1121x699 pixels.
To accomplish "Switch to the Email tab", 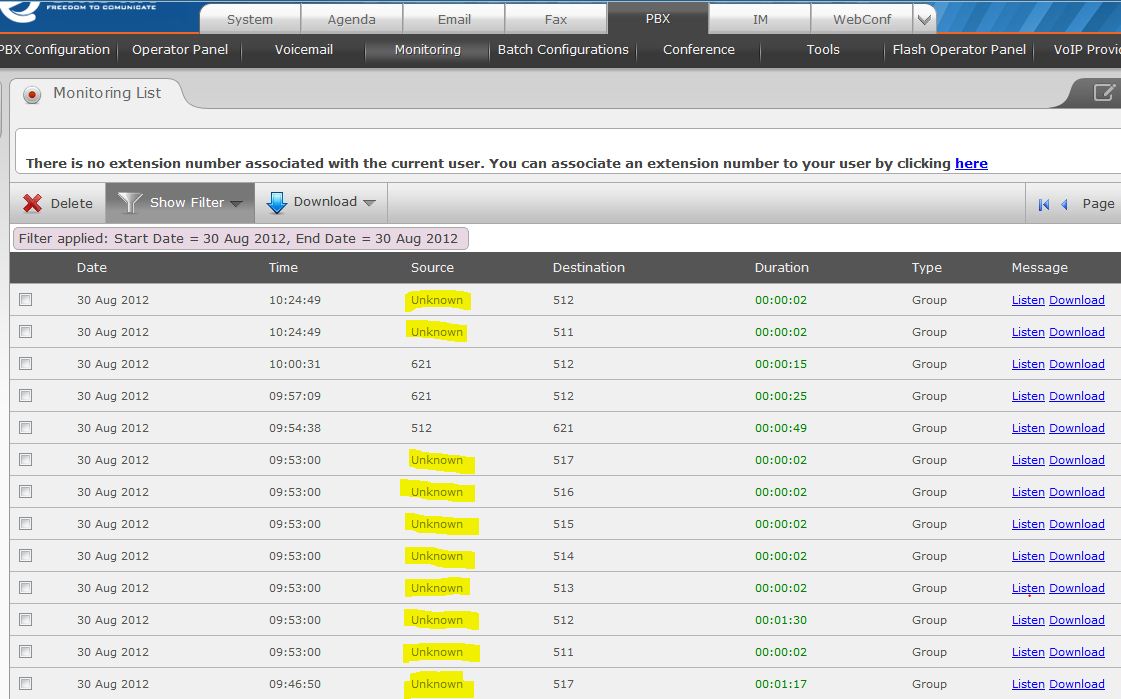I will coord(454,19).
